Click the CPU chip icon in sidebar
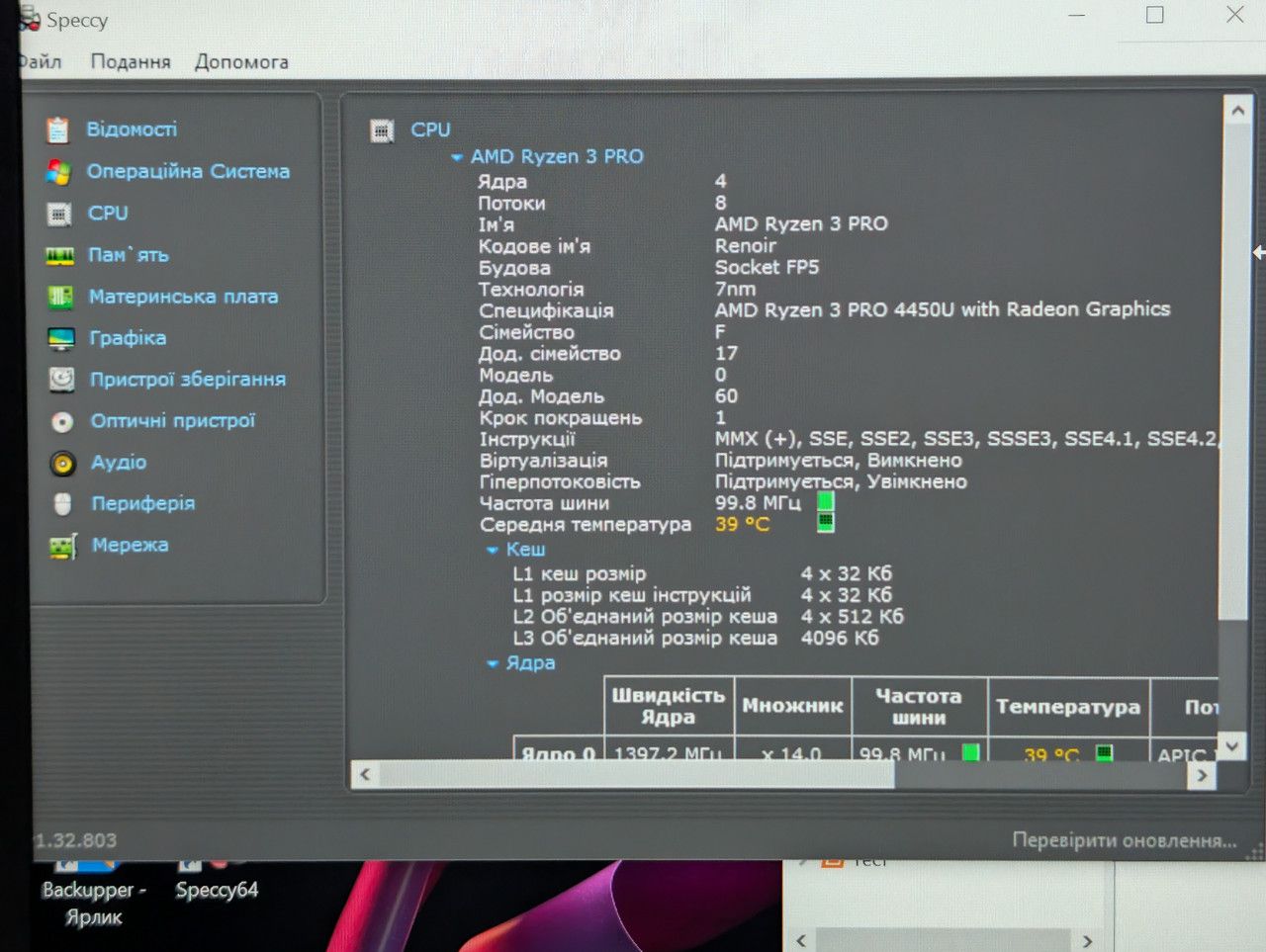The image size is (1266, 952). click(59, 214)
